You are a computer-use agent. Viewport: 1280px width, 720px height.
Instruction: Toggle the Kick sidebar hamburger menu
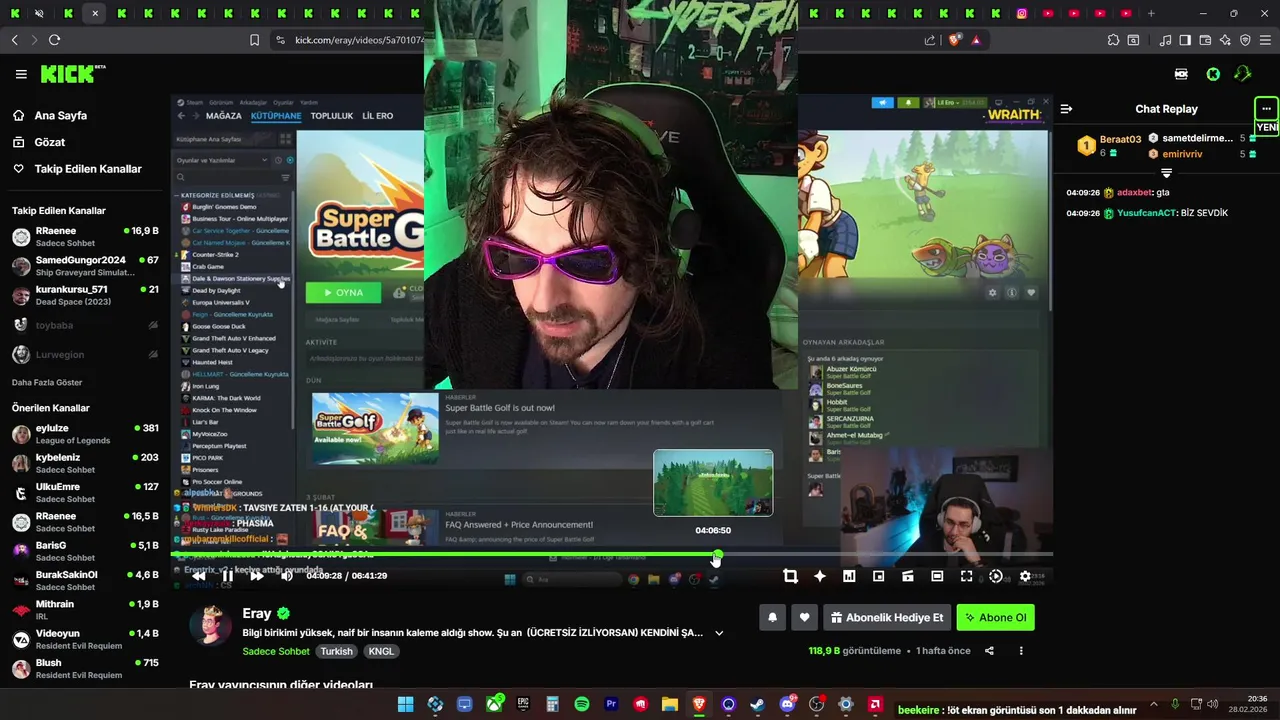[21, 74]
